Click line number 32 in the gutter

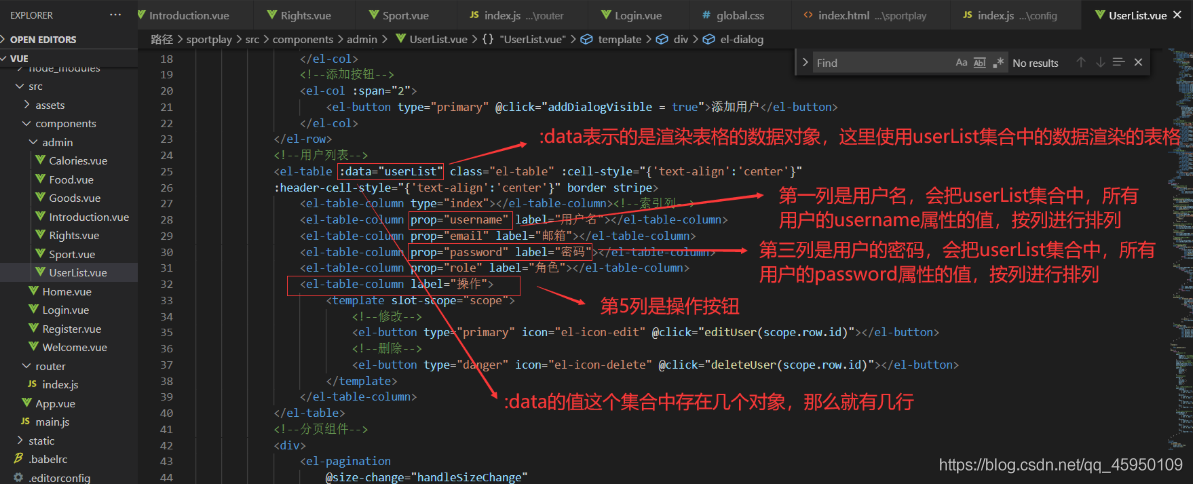tap(167, 283)
